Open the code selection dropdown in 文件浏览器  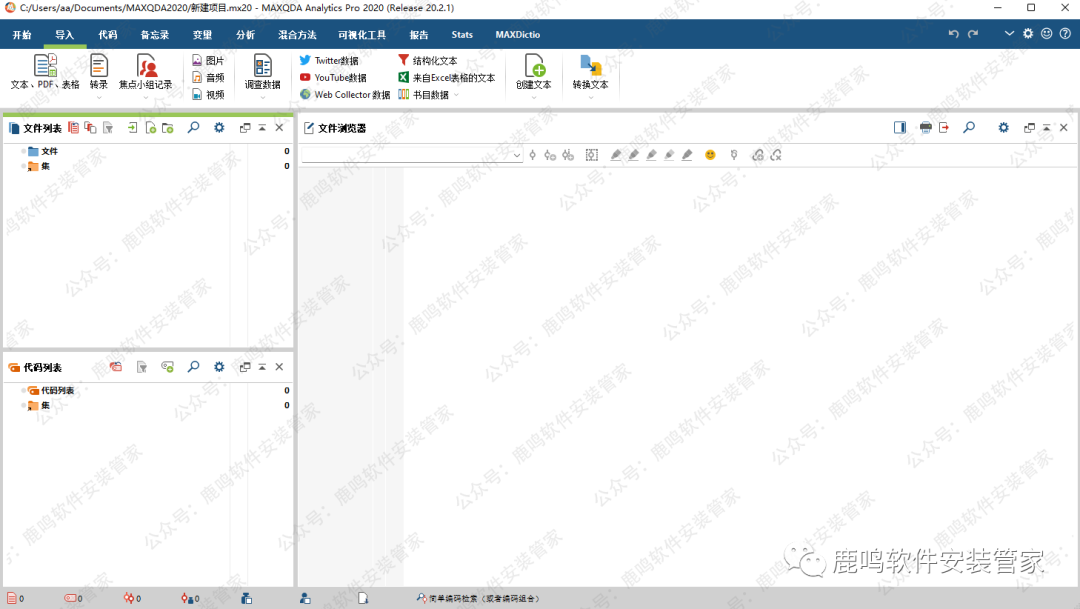click(x=517, y=156)
